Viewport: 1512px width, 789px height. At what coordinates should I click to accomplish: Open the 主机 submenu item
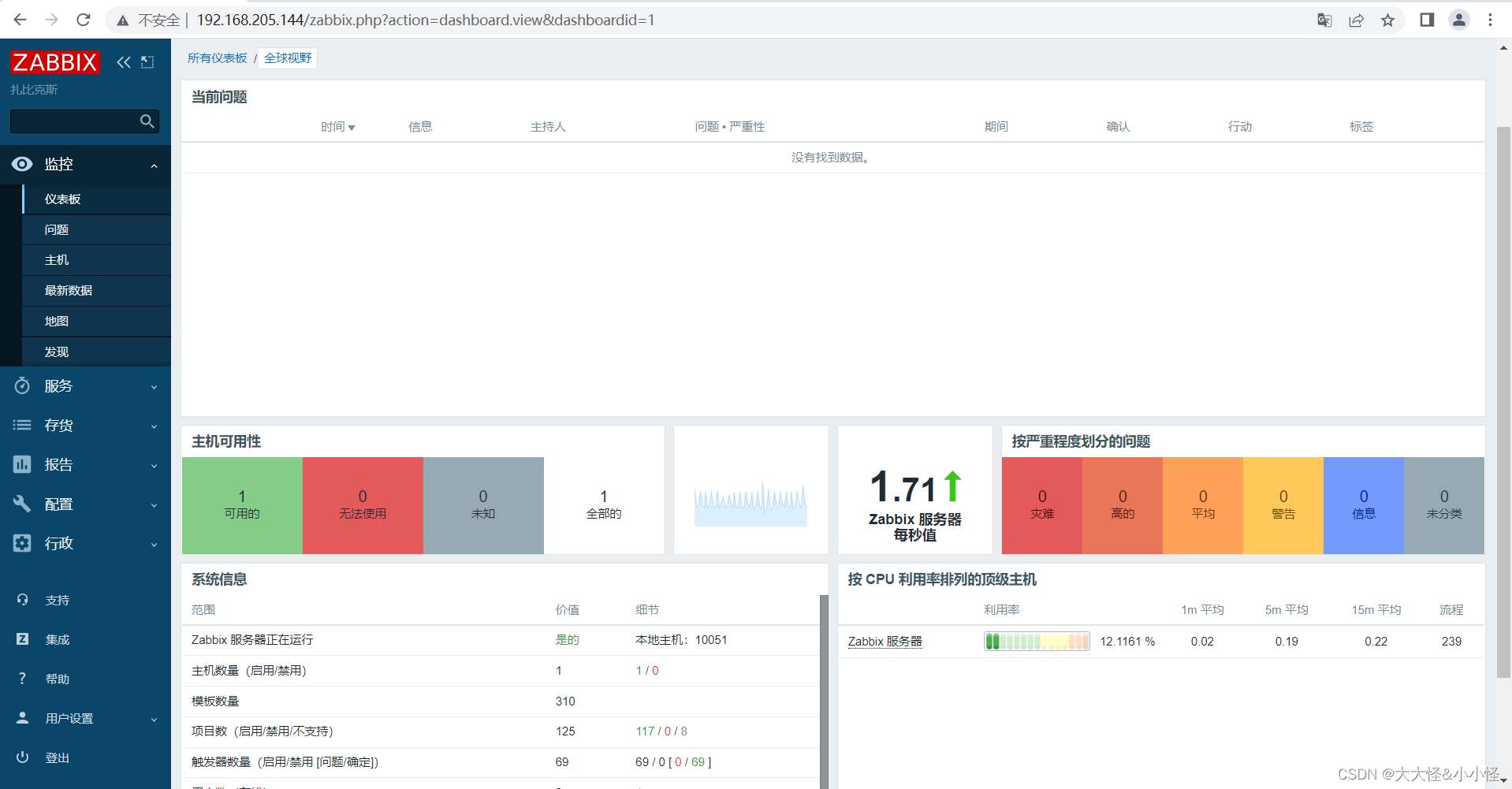point(97,260)
